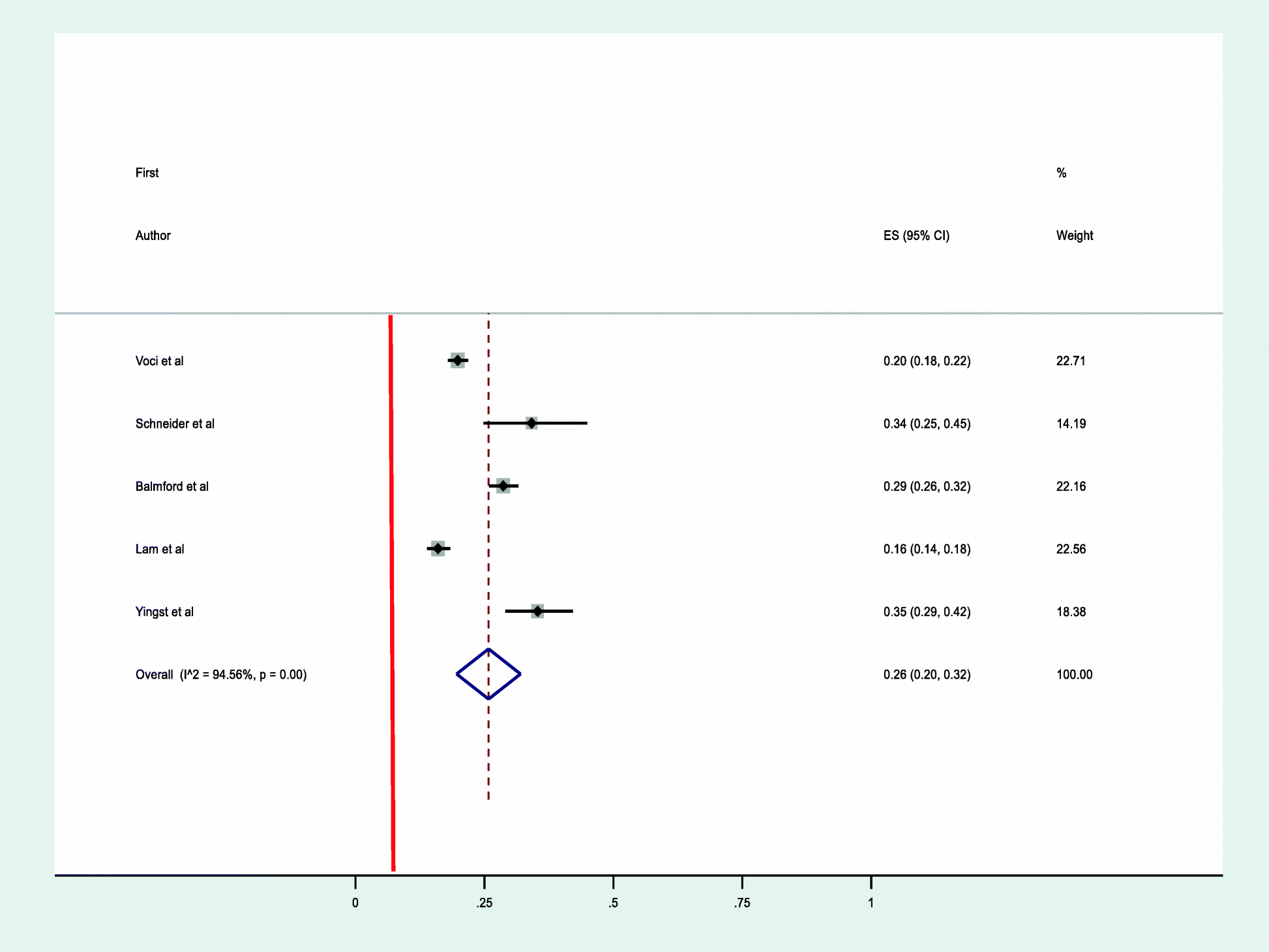Click the 'Lam et al' study label
Viewport: 1269px width, 952px height.
click(160, 549)
